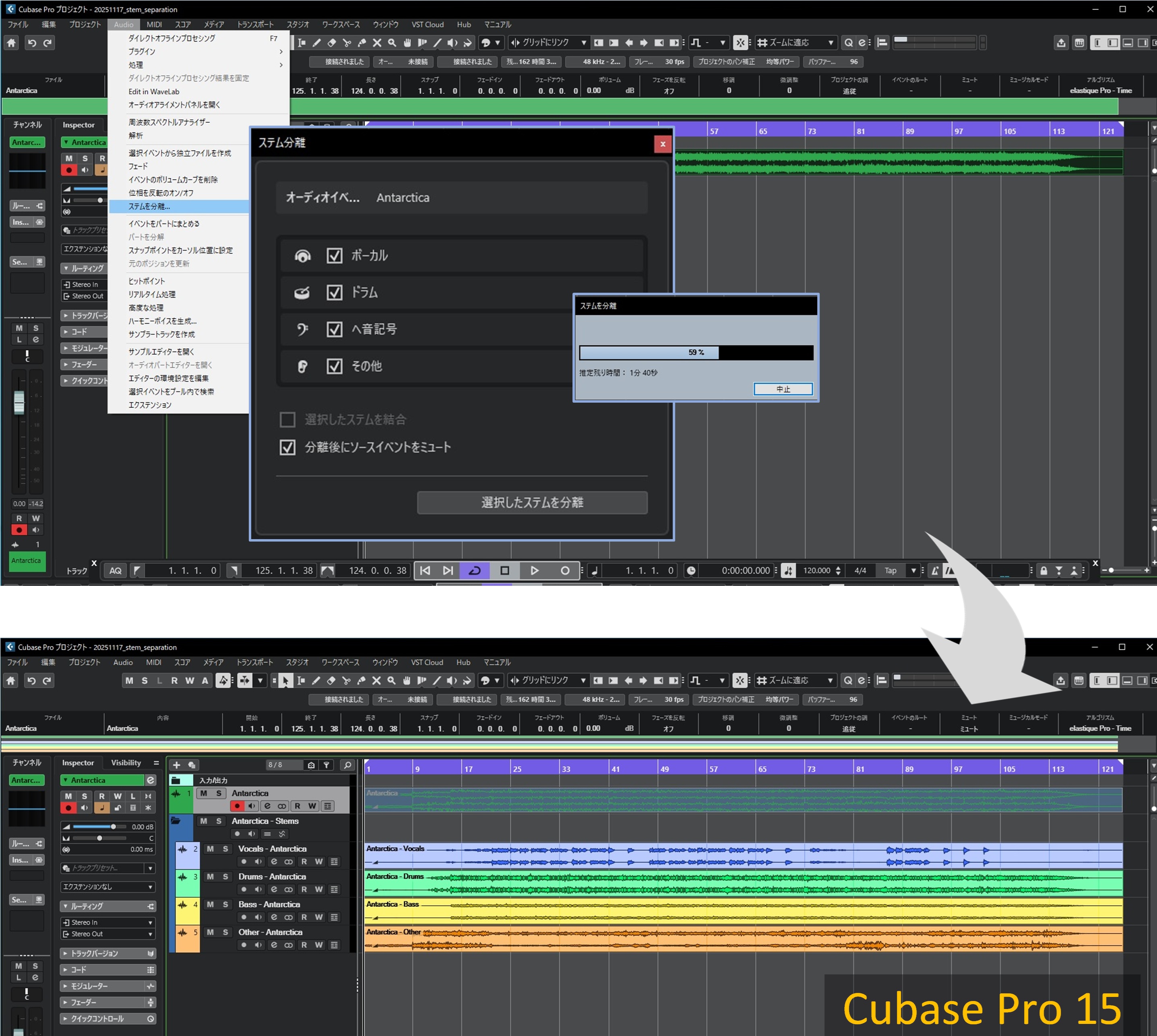
Task: Click the 選択したステムを分離 button
Action: (x=532, y=502)
